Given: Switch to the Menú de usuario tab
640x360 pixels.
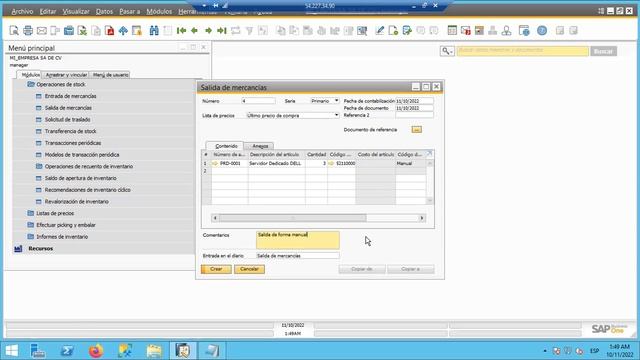Looking at the screenshot, I should click(110, 75).
